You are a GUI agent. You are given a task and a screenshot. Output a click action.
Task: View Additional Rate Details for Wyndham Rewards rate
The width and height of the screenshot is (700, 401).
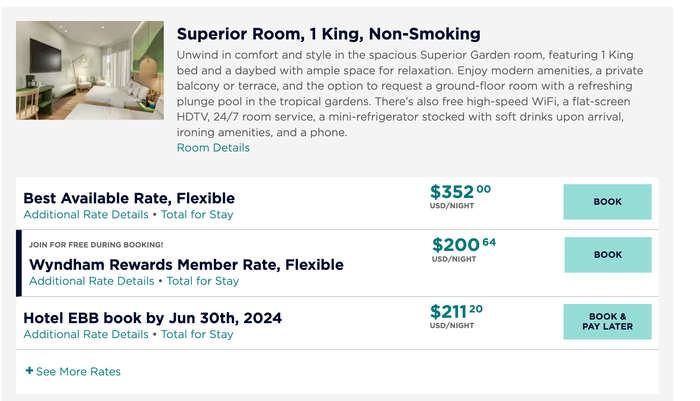coord(92,281)
